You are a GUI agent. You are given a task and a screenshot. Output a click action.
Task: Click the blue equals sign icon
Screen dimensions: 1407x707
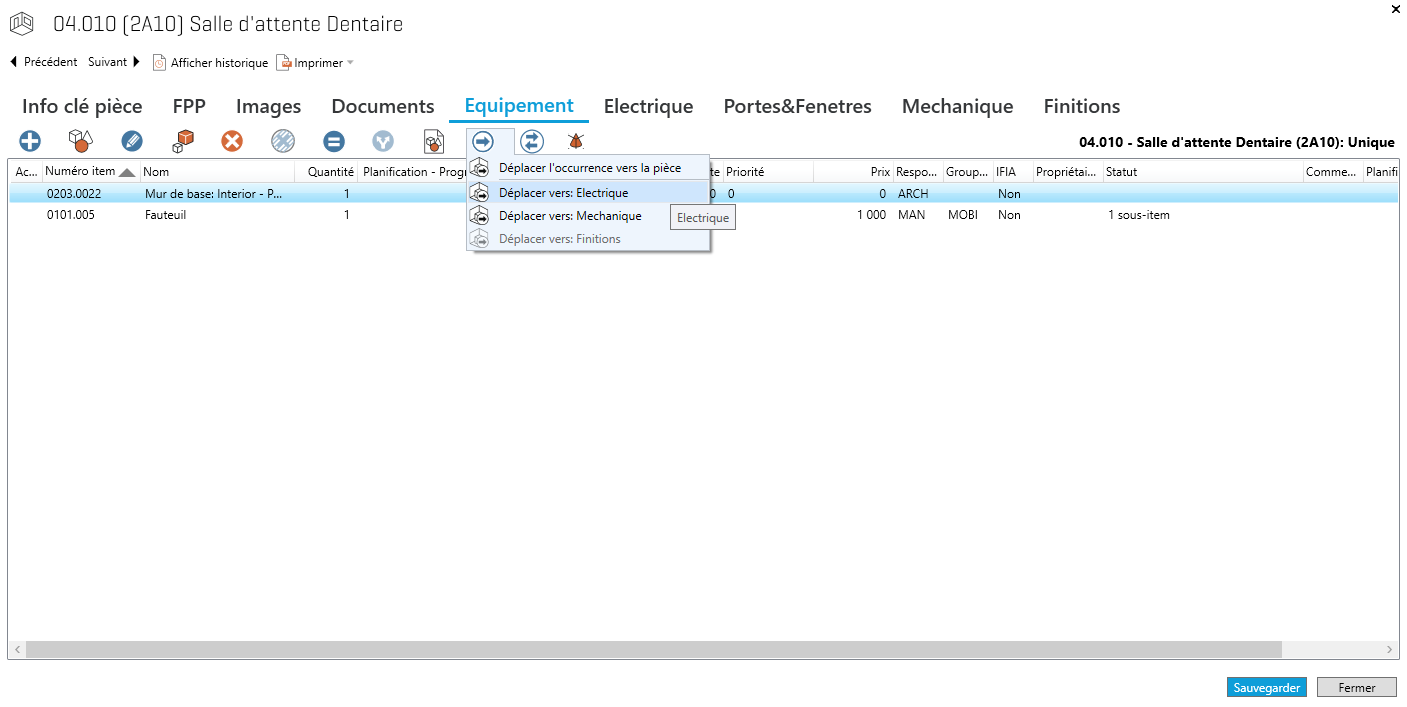pyautogui.click(x=334, y=142)
